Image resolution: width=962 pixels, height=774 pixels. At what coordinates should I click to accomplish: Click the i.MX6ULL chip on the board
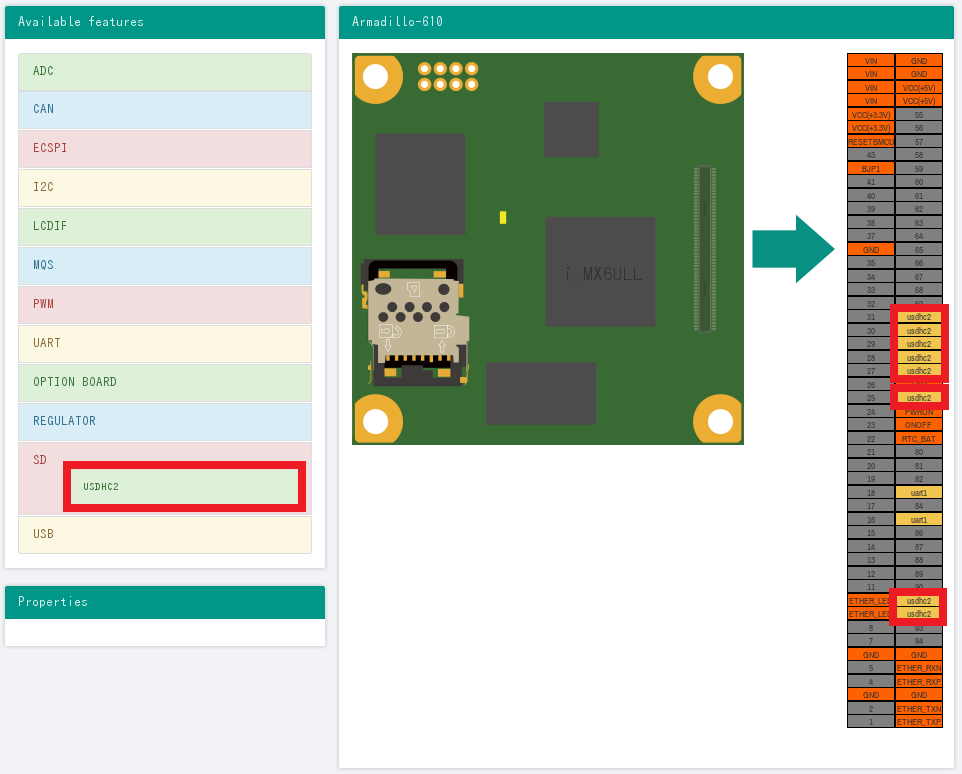[600, 272]
